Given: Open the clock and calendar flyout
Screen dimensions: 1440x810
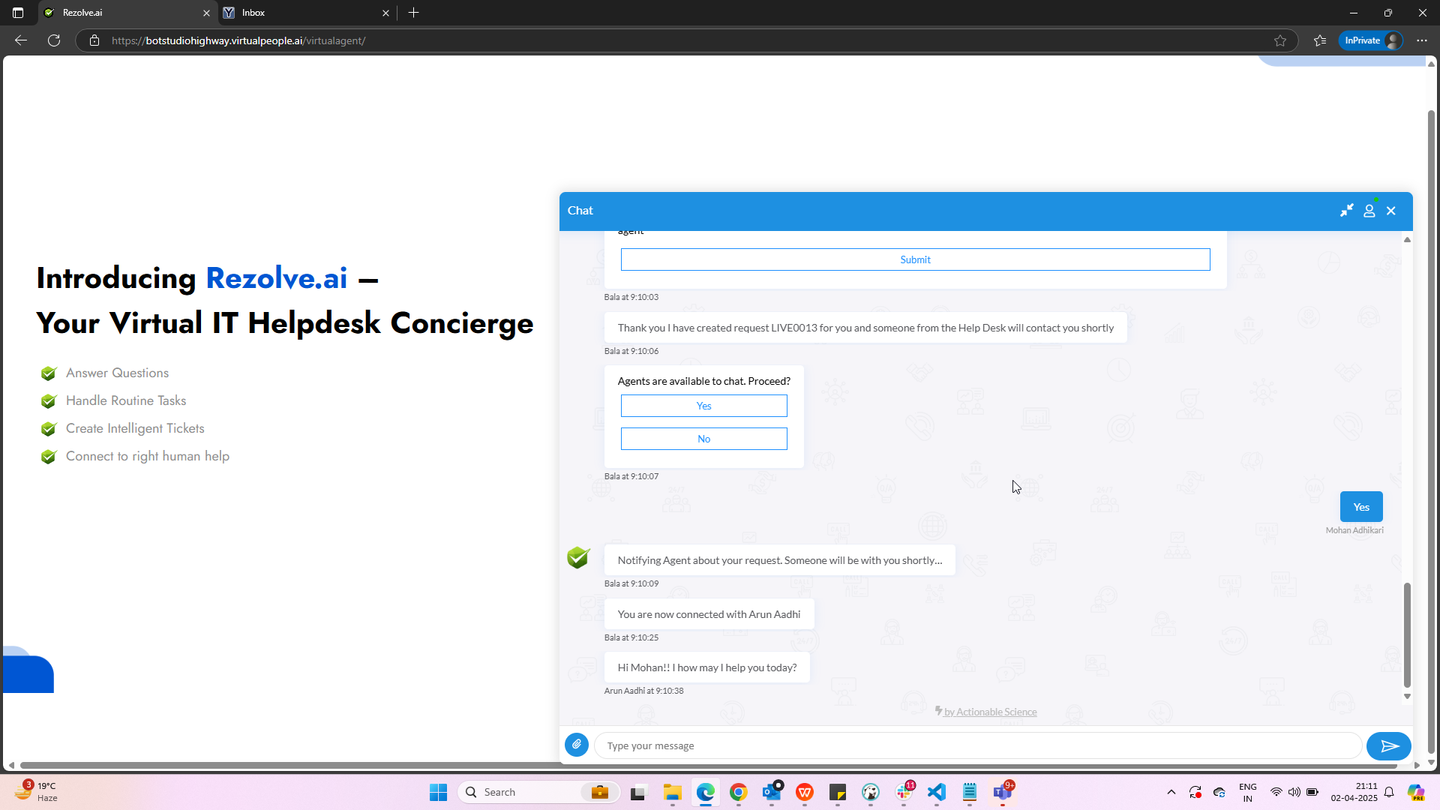Looking at the screenshot, I should 1354,792.
